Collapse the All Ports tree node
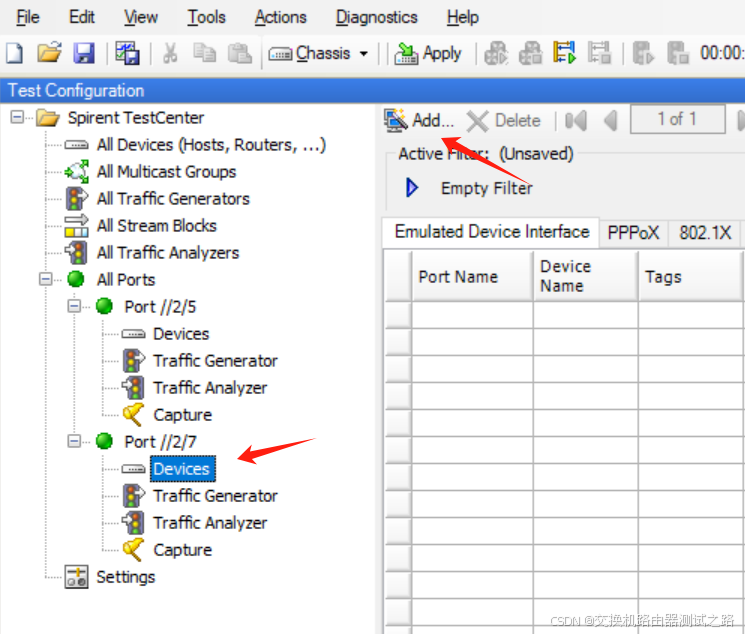The width and height of the screenshot is (745, 634). pyautogui.click(x=46, y=279)
